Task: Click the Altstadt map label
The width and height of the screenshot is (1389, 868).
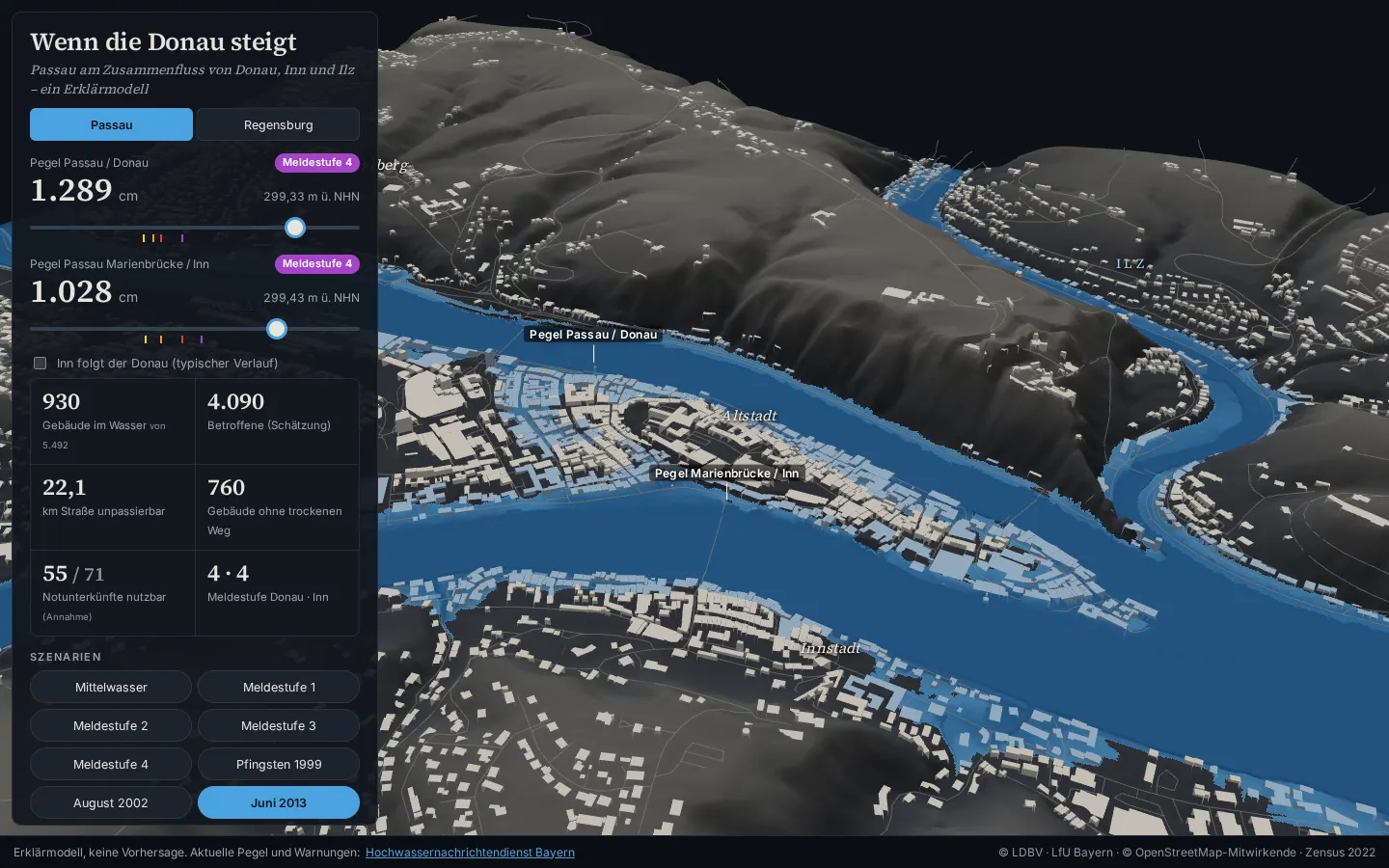Action: coord(749,416)
